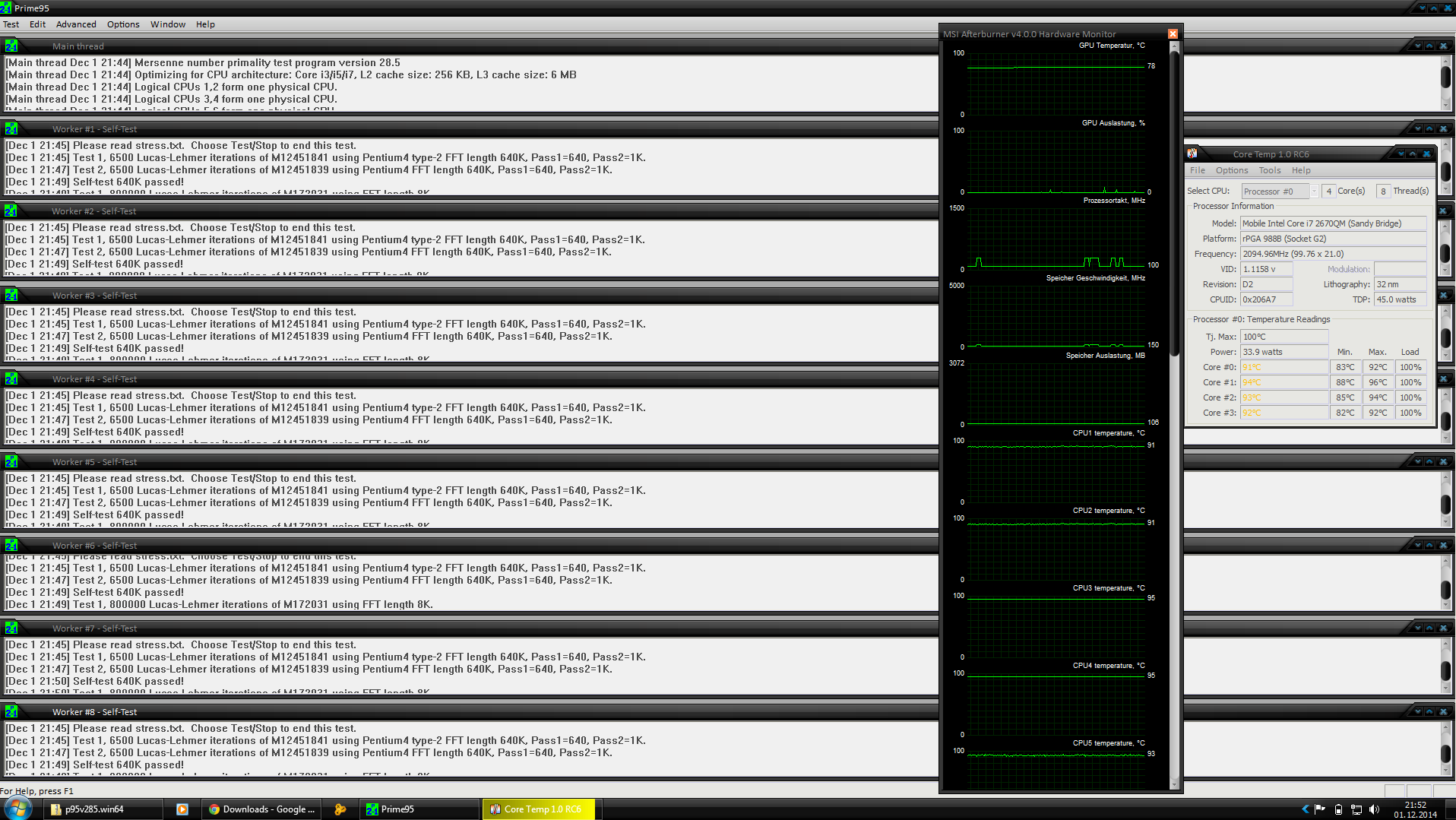Click the Worker #2 window icon
Viewport: 1456px width, 820px height.
click(x=11, y=211)
